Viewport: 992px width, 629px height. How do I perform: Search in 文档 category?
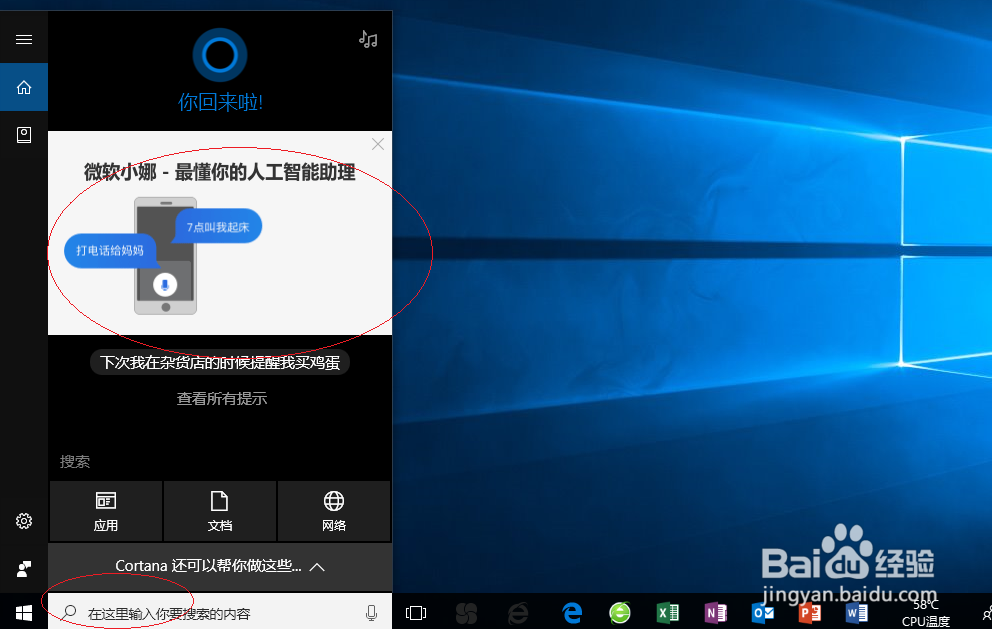coord(220,511)
